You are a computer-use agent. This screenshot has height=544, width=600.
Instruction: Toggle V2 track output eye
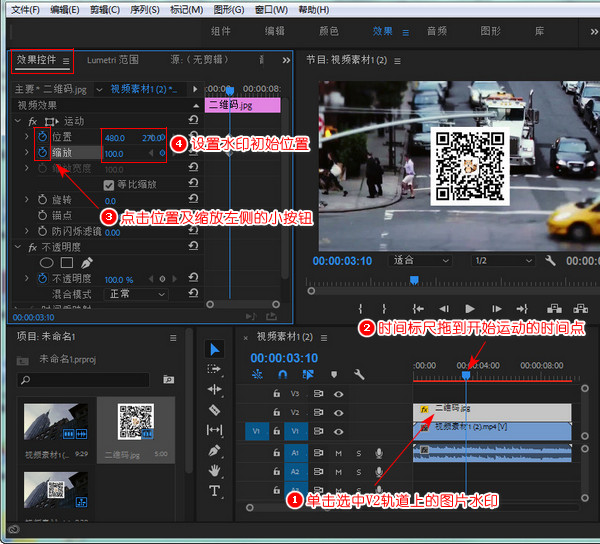pos(338,413)
